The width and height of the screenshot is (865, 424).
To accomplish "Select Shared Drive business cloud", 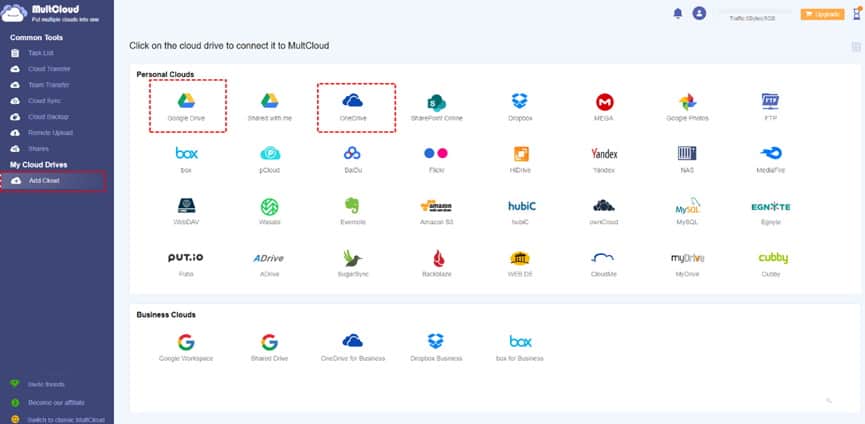I will click(269, 348).
